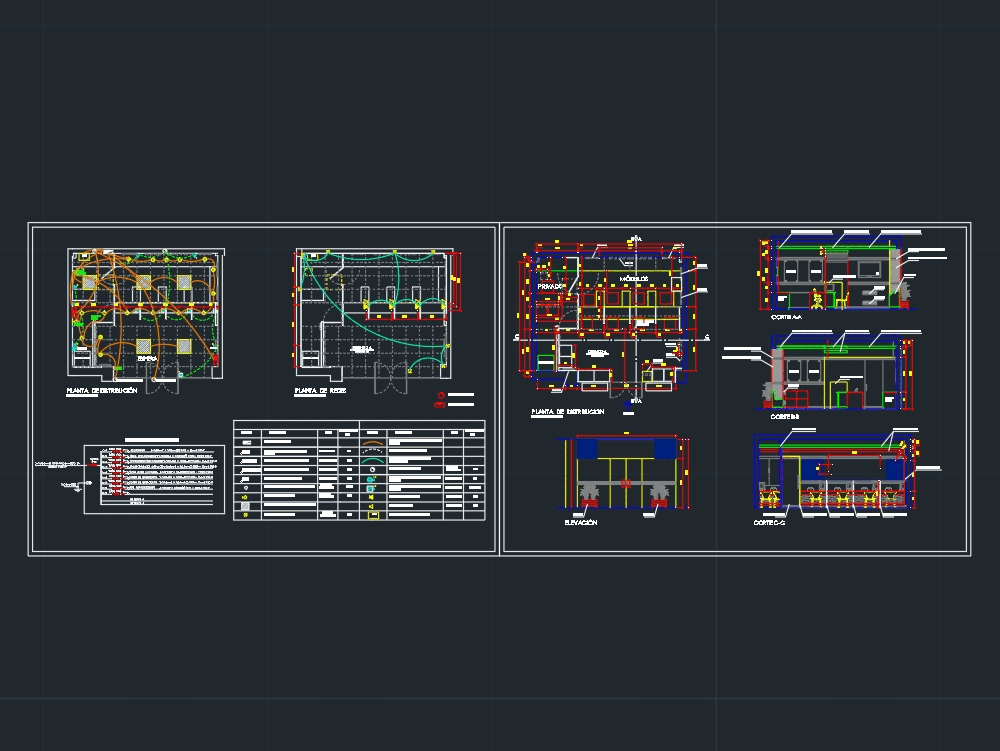The width and height of the screenshot is (1000, 751).
Task: Click the green plant symbol in ELEVACIÓN view
Action: coord(589,491)
